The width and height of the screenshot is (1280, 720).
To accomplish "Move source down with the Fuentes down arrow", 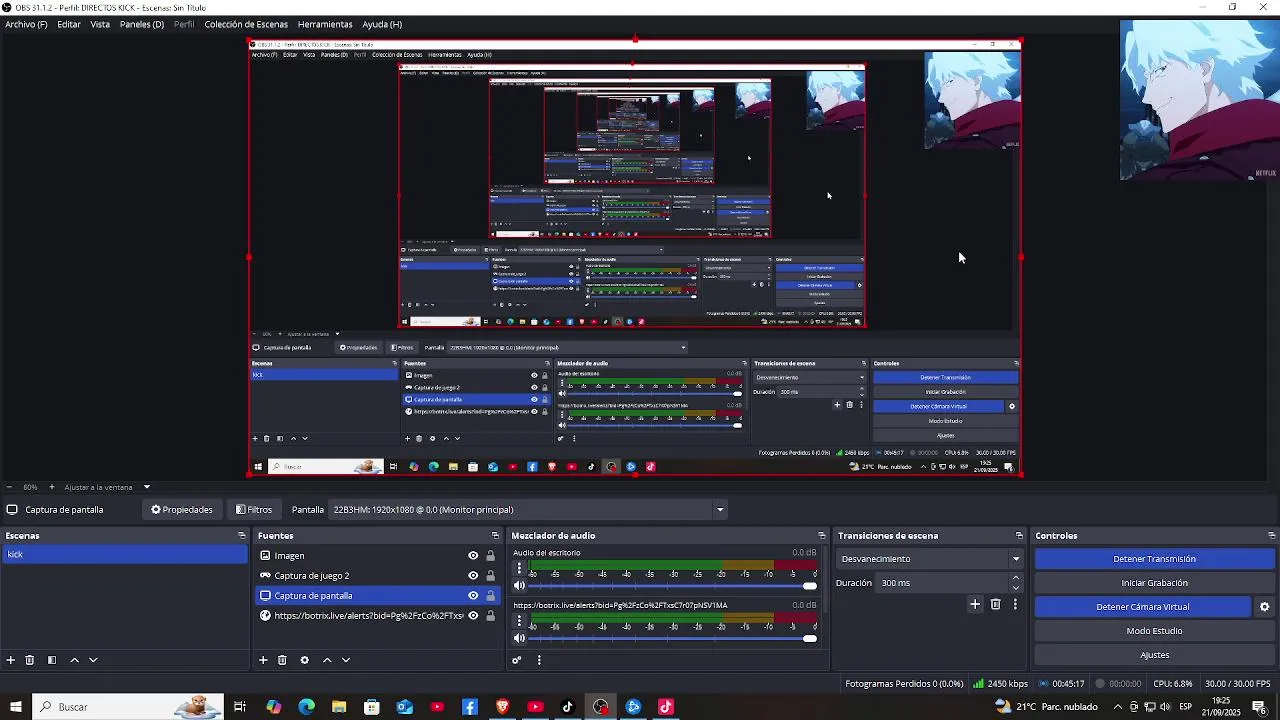I will pos(346,660).
